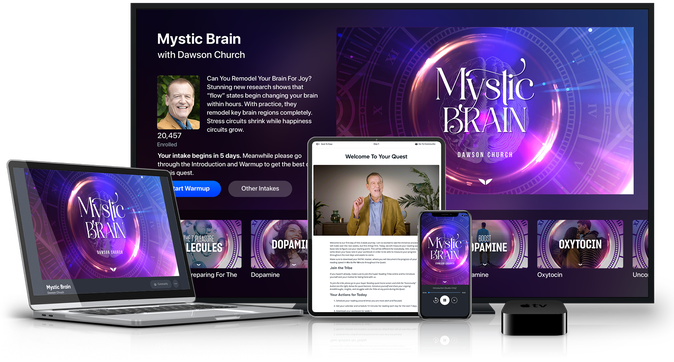Click the back link in the tablet's top bar
This screenshot has width=674, height=362.
tap(324, 144)
